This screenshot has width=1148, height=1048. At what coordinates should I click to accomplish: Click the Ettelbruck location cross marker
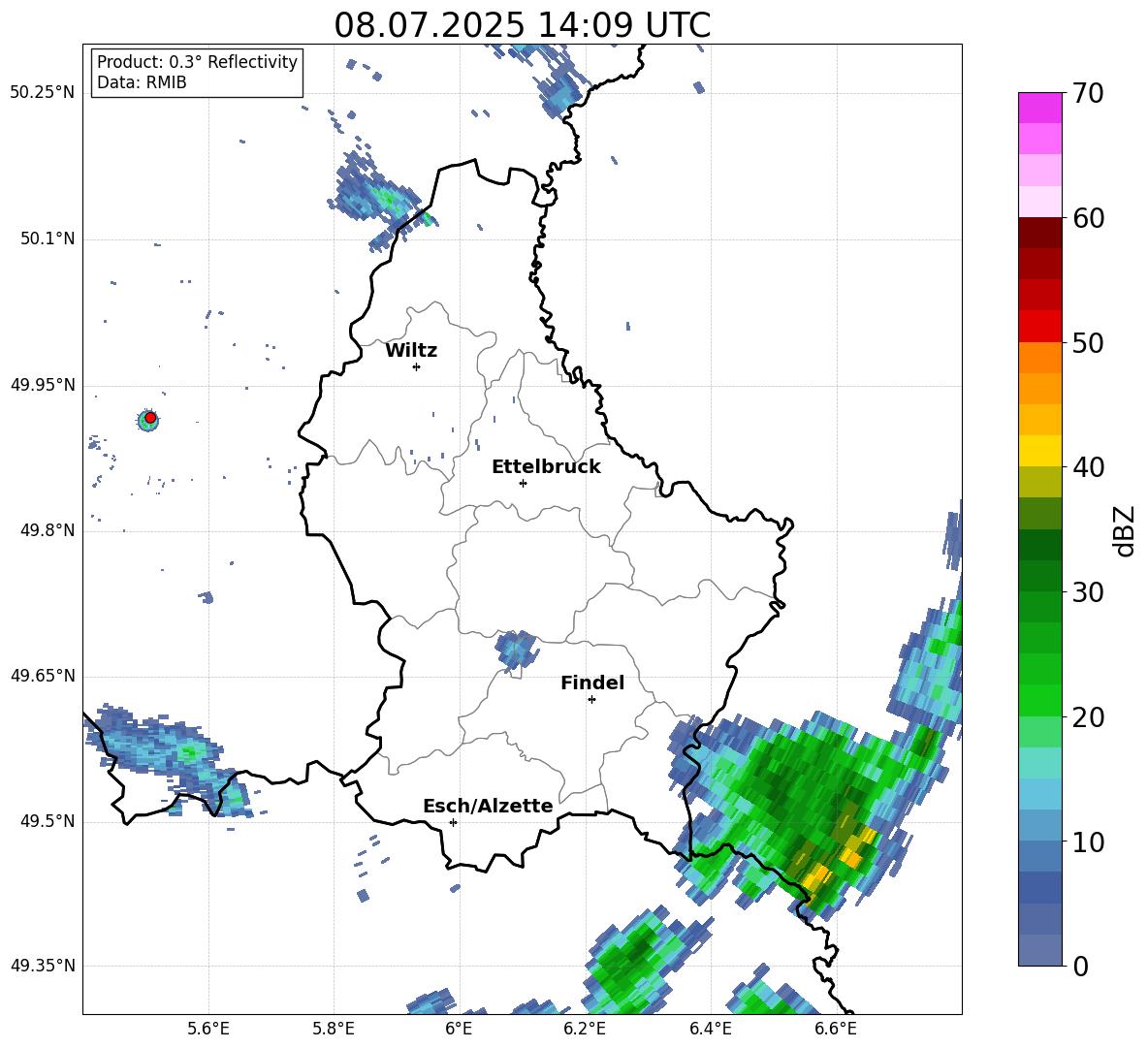click(x=523, y=483)
